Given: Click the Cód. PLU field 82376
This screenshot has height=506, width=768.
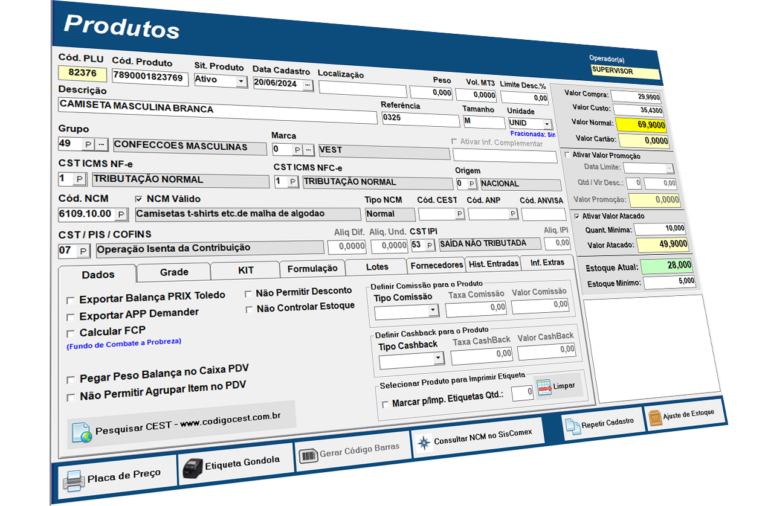Looking at the screenshot, I should pos(82,73).
